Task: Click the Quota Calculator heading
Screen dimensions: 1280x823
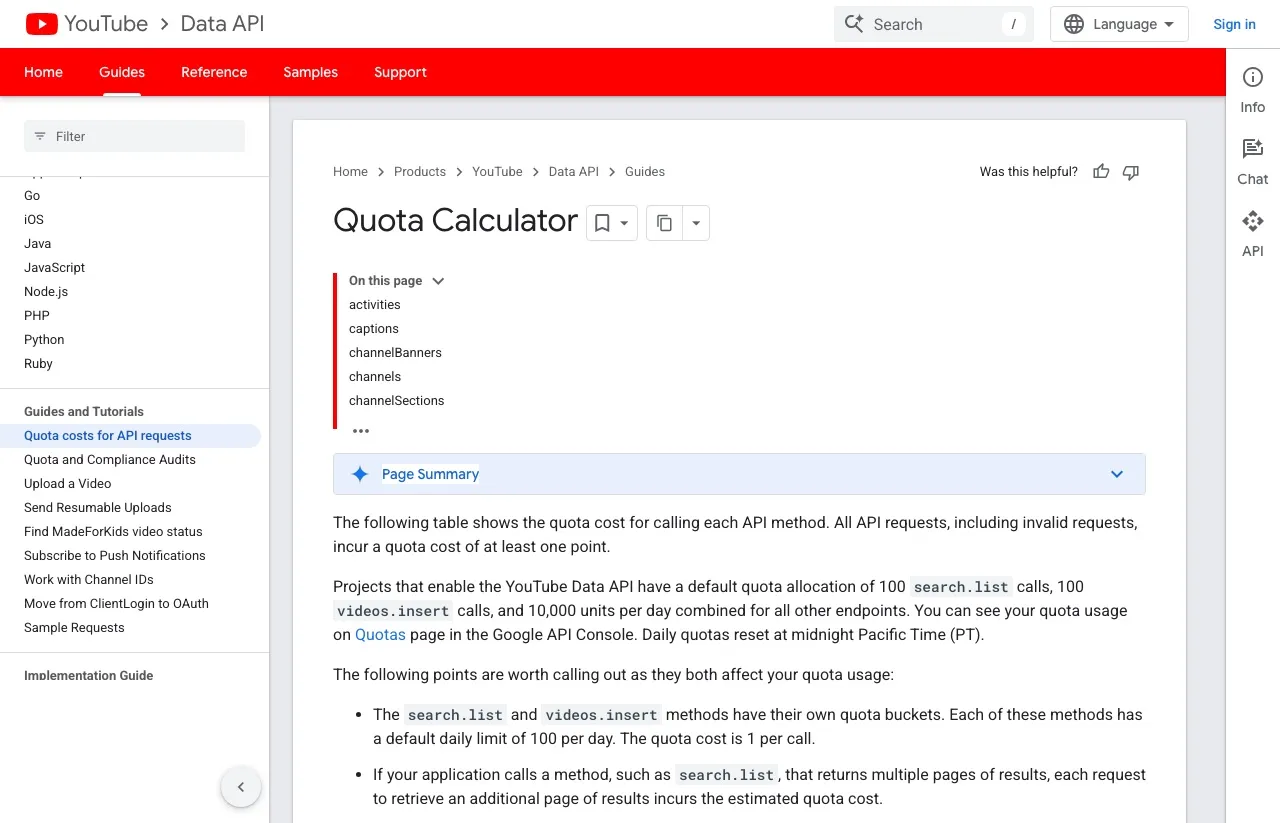Action: click(x=455, y=221)
